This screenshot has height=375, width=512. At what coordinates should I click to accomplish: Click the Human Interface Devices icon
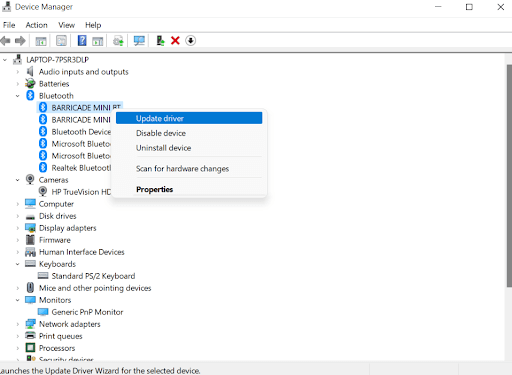tap(30, 252)
